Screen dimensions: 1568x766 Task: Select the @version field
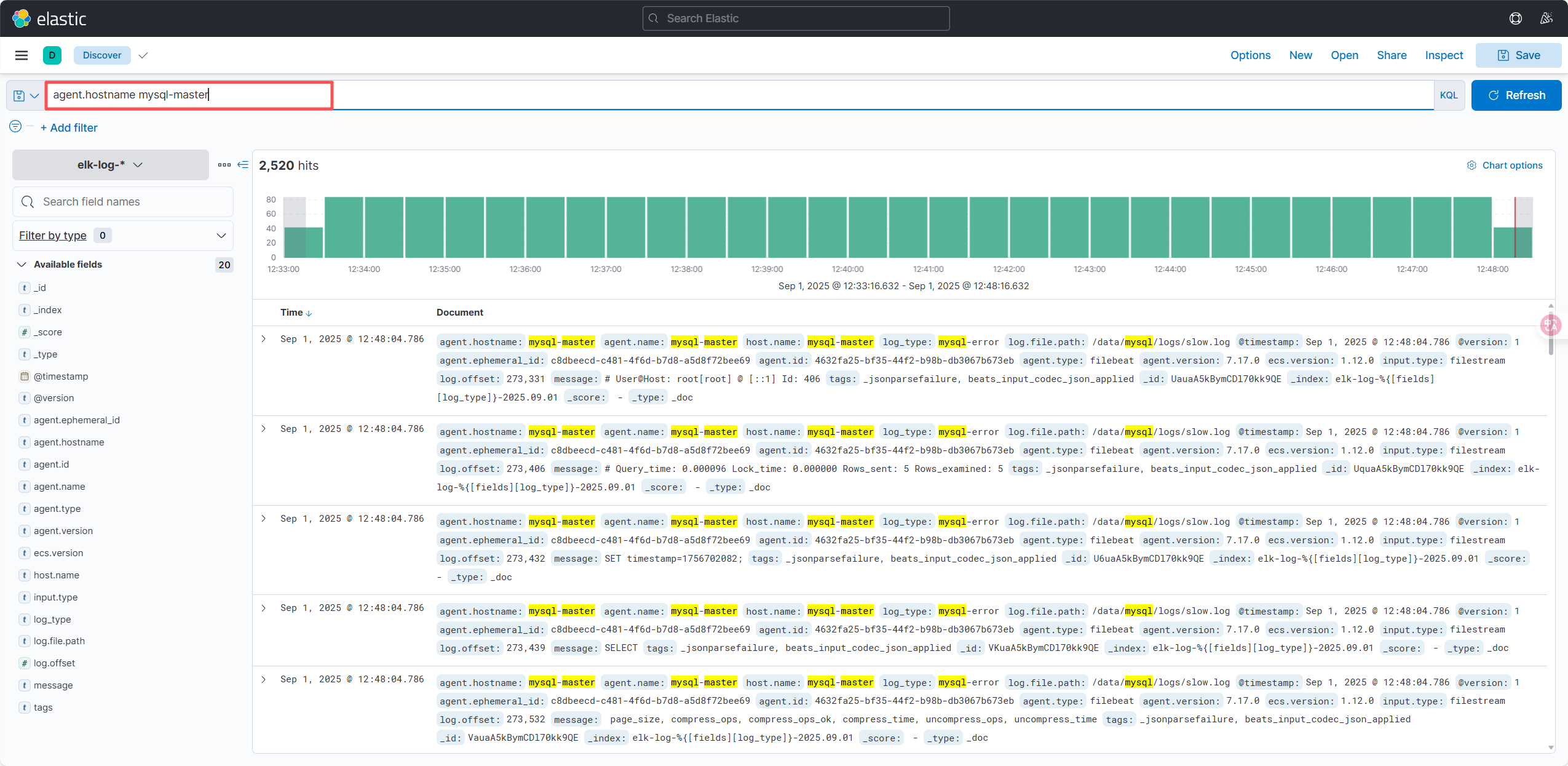pos(54,398)
